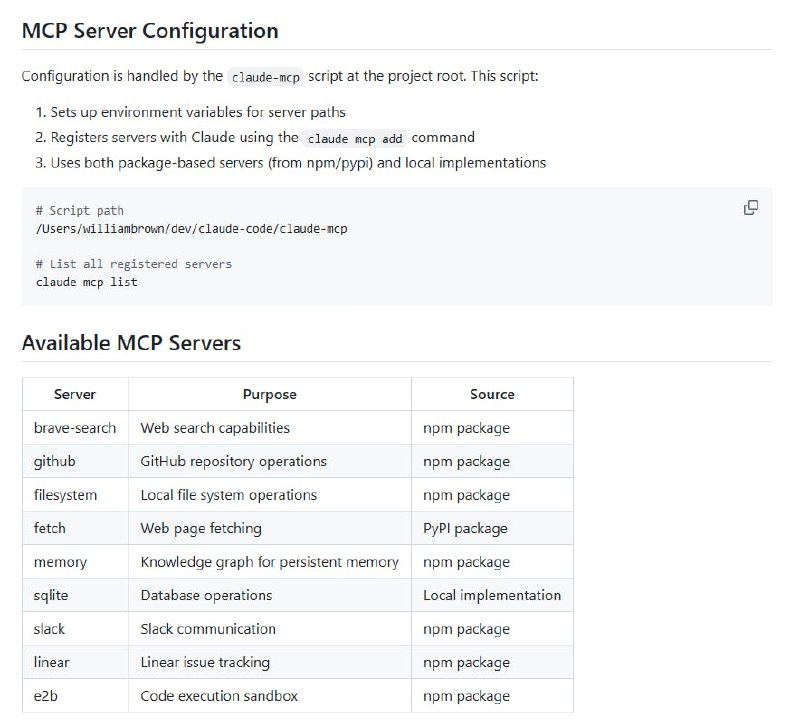Image resolution: width=800 pixels, height=727 pixels.
Task: Click the "claude mcp list" command line
Action: point(86,282)
